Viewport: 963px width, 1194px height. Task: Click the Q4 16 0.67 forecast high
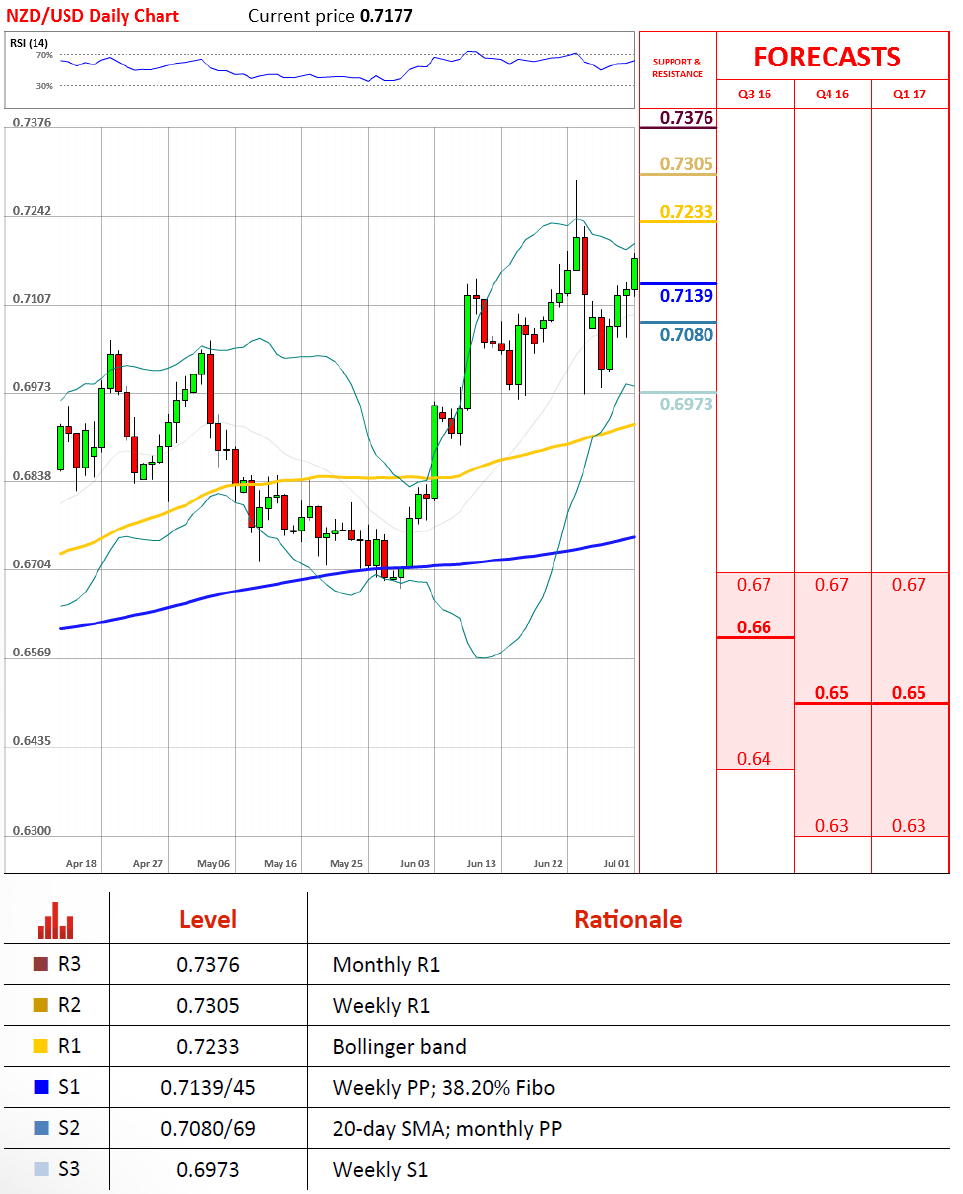pos(831,585)
